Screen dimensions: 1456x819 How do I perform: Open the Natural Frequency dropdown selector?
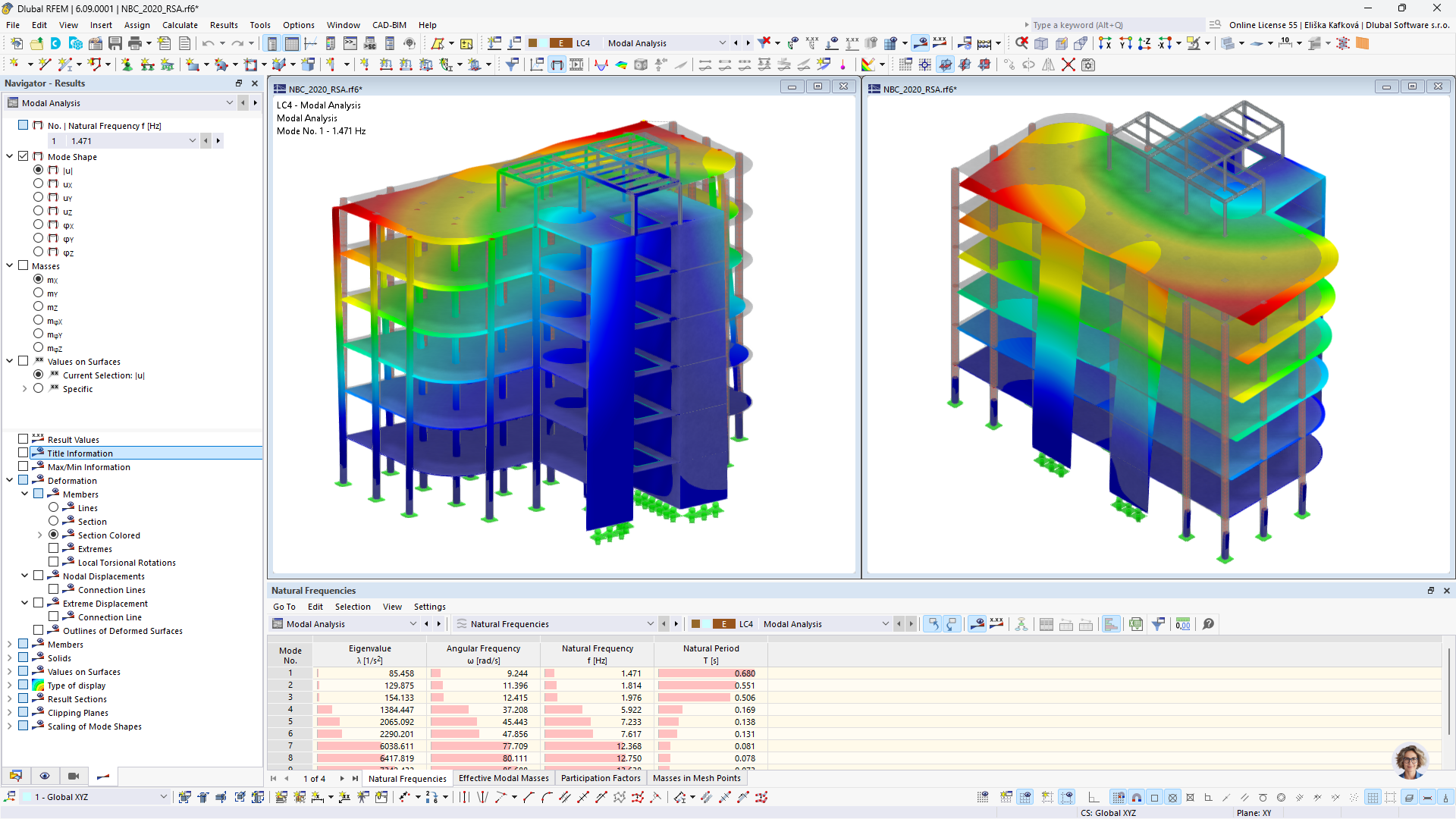click(x=650, y=624)
